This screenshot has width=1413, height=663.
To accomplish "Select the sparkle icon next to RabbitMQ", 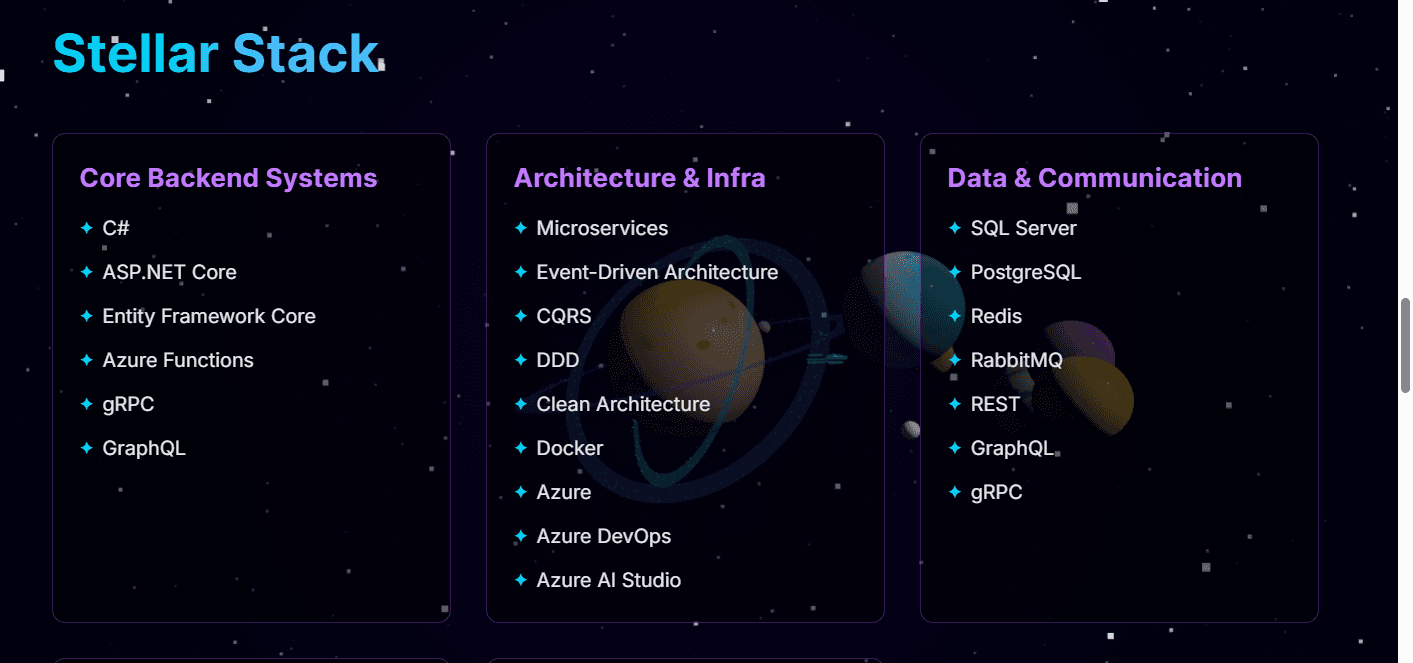I will [953, 359].
